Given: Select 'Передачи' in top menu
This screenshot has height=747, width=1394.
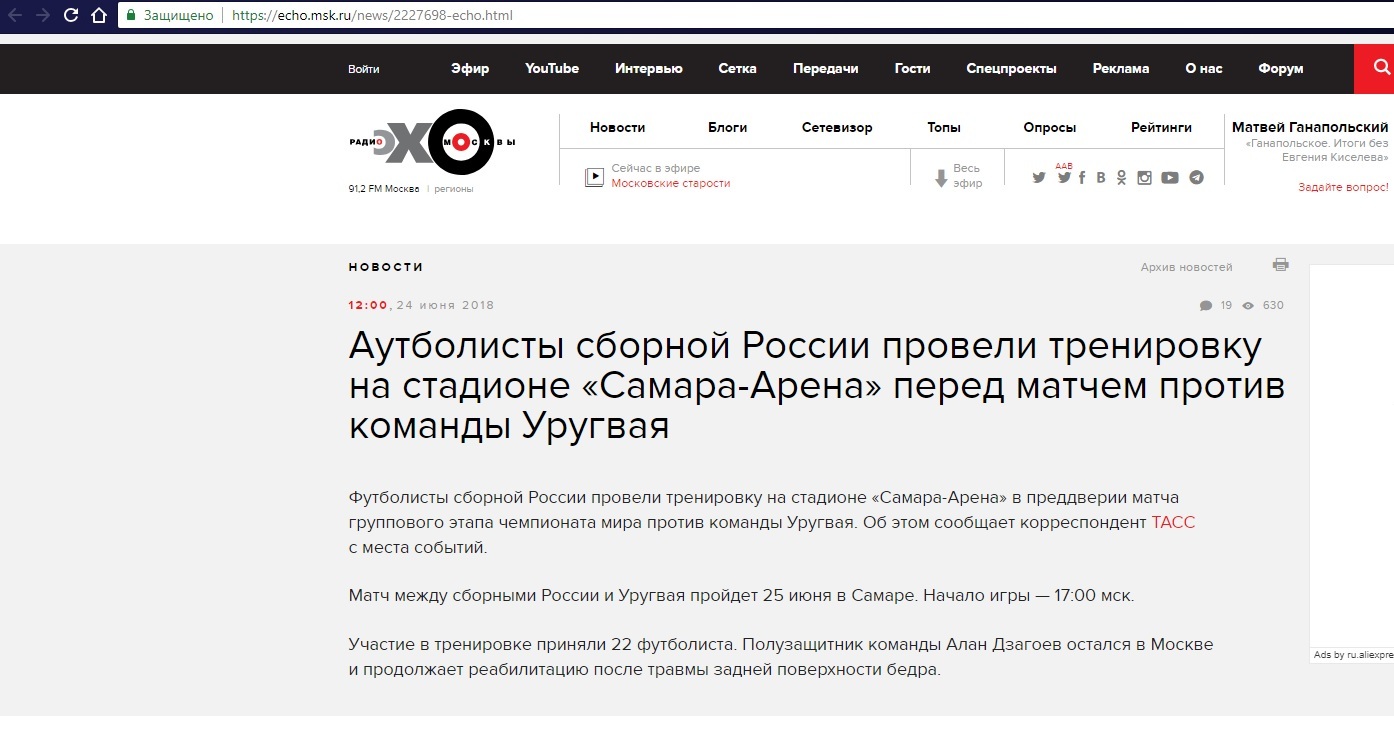Looking at the screenshot, I should pyautogui.click(x=825, y=69).
